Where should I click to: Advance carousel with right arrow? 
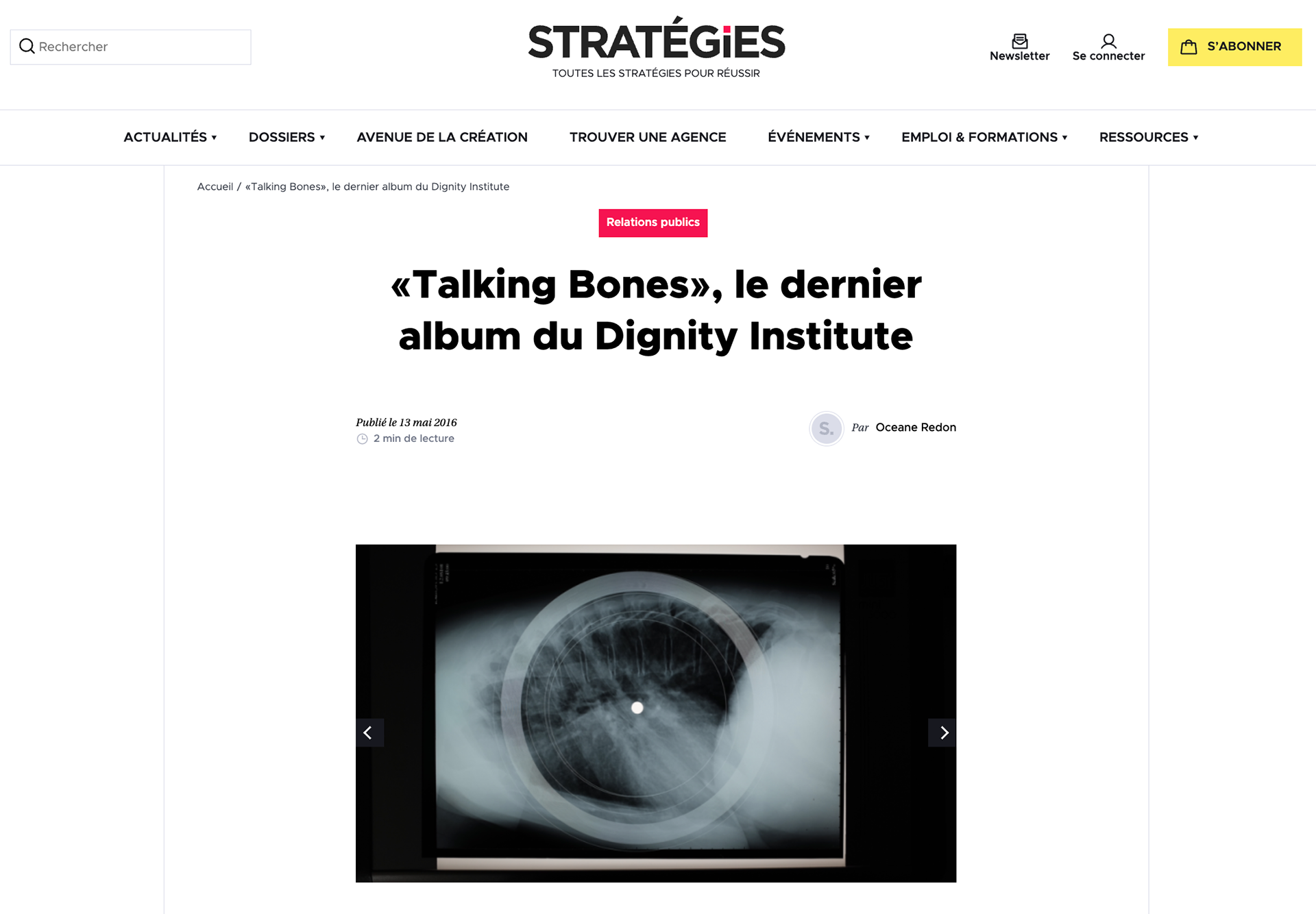[x=942, y=732]
